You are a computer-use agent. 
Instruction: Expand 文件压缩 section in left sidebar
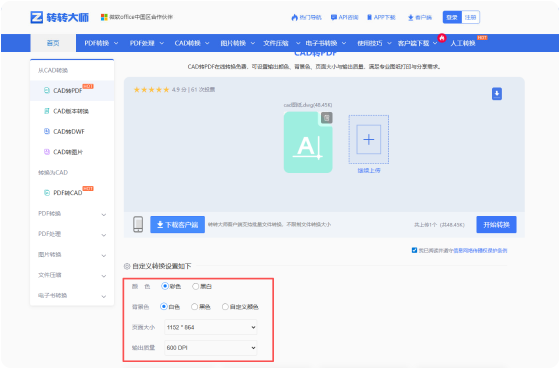point(72,275)
